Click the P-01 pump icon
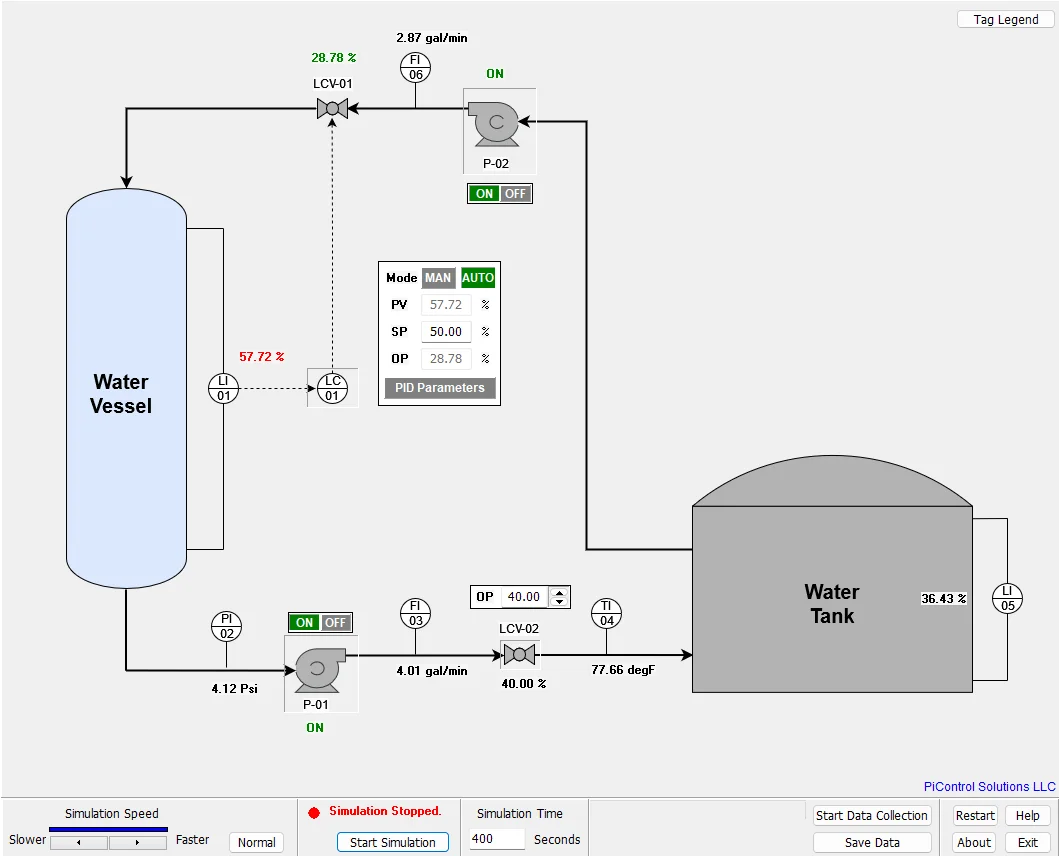 [321, 670]
